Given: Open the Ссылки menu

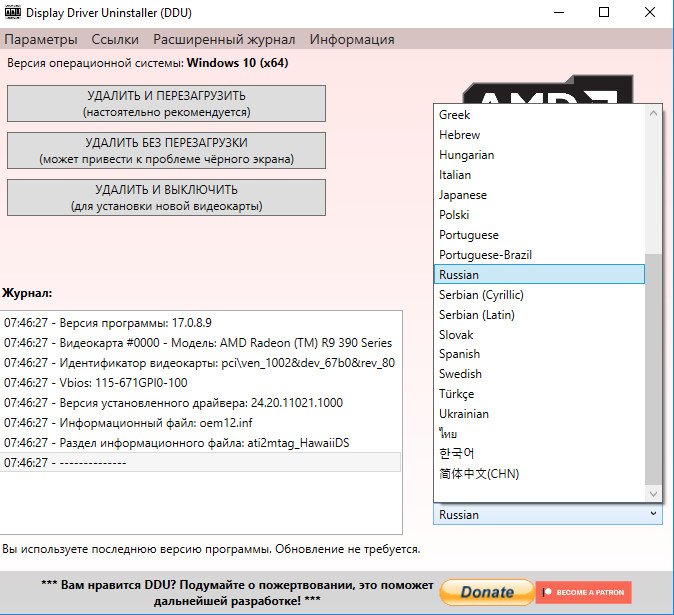Looking at the screenshot, I should coord(115,39).
